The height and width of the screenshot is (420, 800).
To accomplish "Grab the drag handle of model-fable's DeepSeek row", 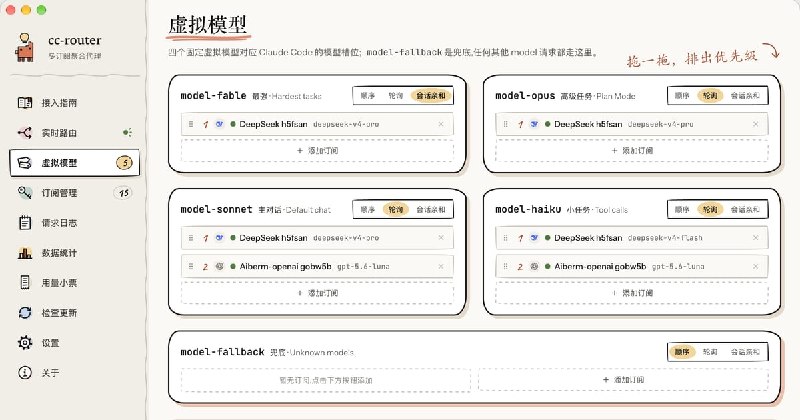I will pyautogui.click(x=191, y=124).
